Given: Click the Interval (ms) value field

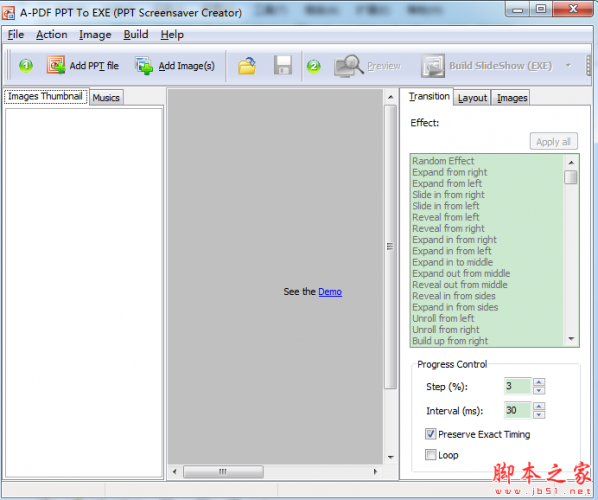Looking at the screenshot, I should (518, 410).
